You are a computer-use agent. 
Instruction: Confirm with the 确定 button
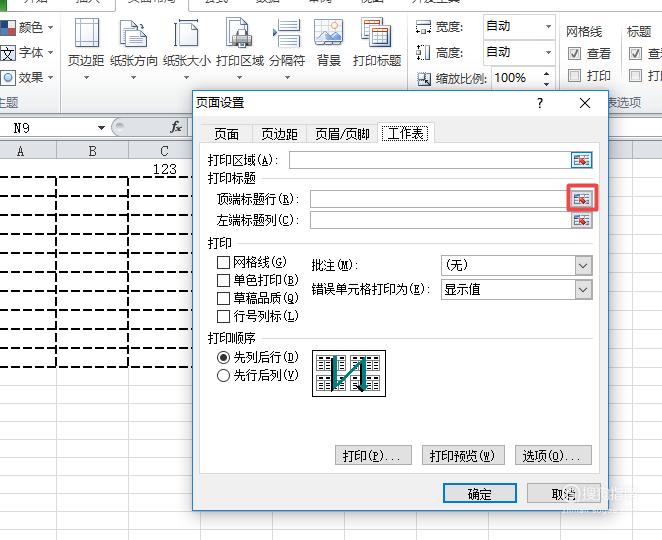point(480,494)
